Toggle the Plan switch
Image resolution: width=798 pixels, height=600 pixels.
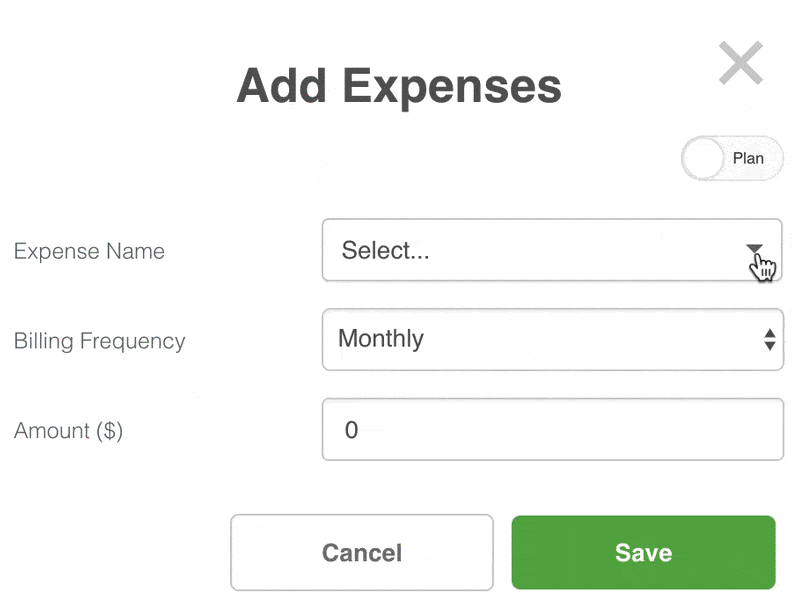click(732, 158)
